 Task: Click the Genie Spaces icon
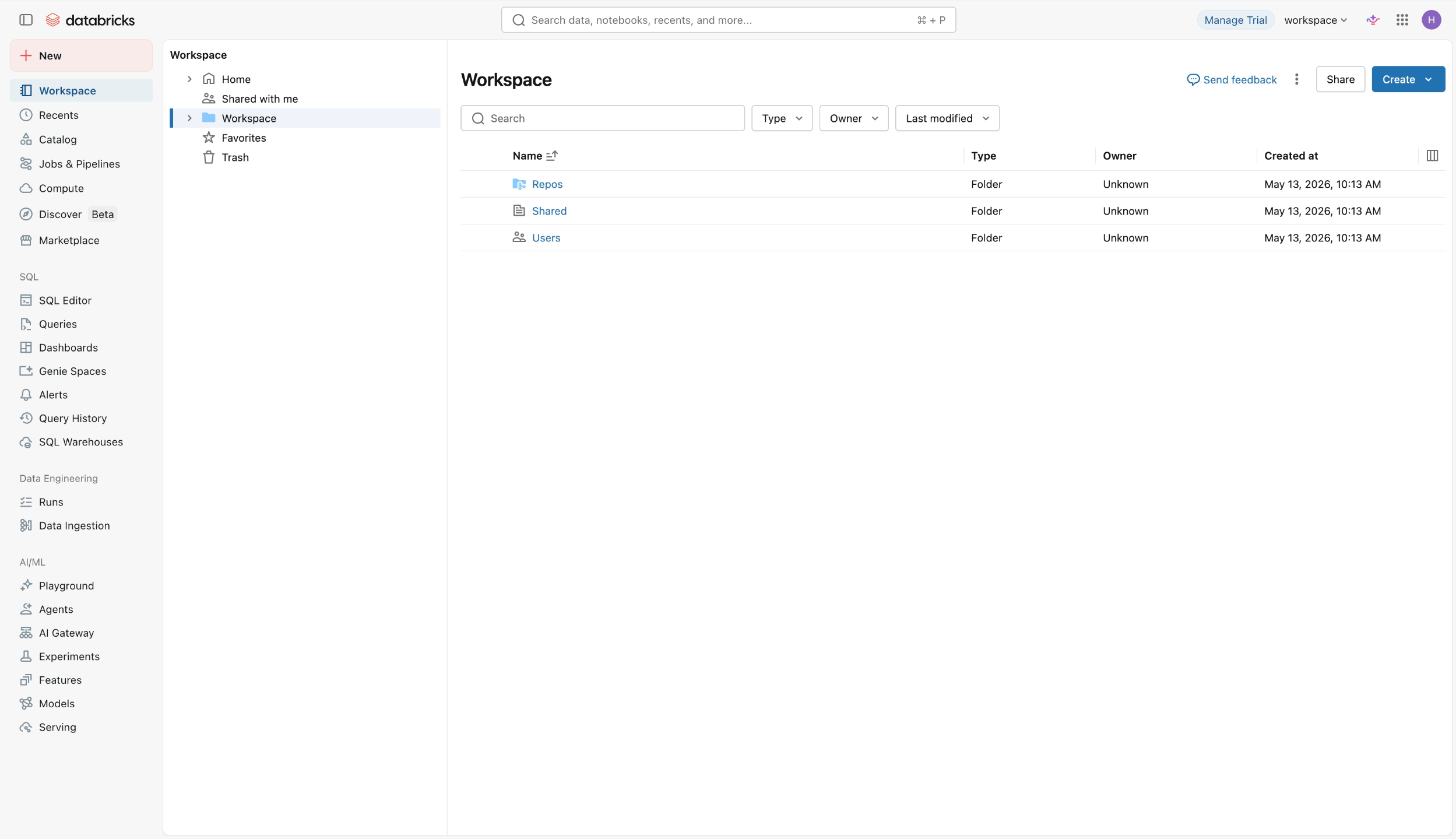(x=26, y=371)
